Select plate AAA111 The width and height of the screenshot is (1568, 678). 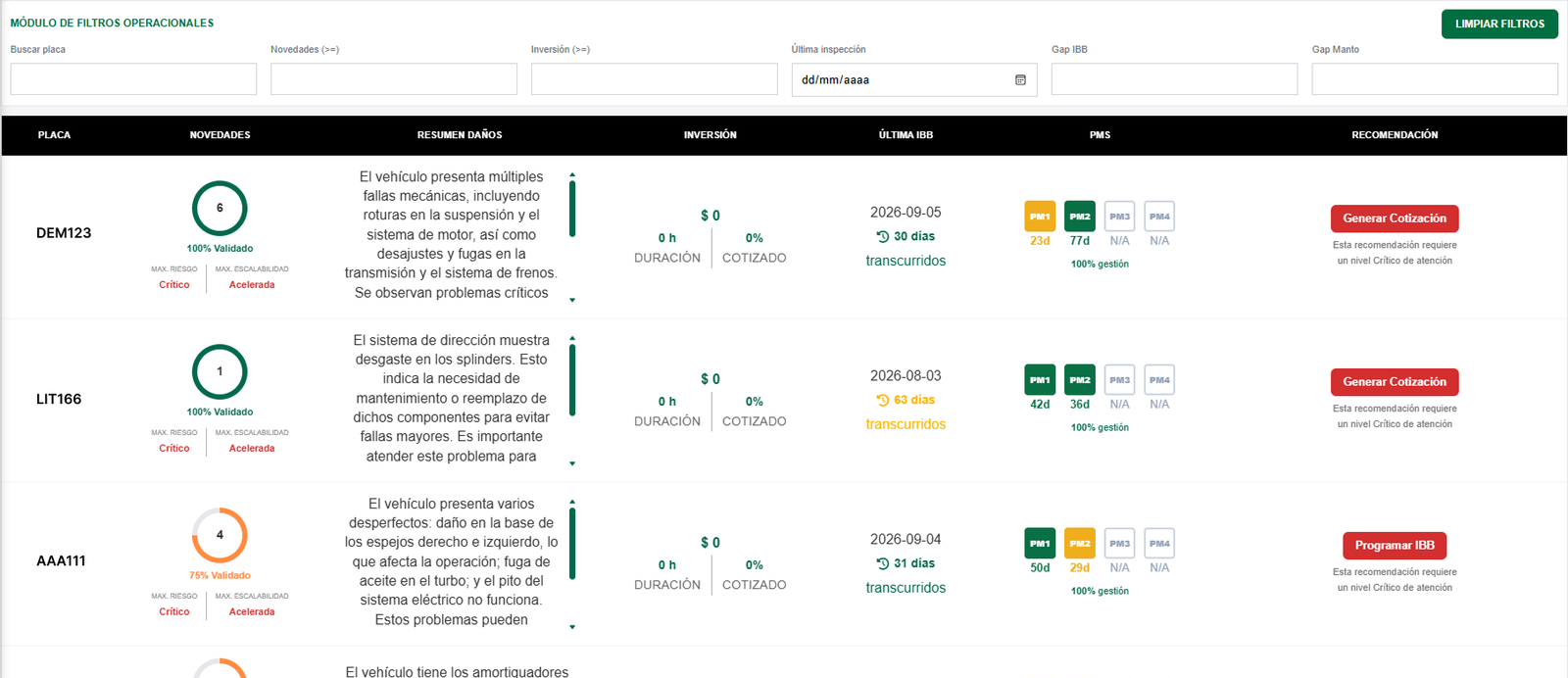[61, 560]
